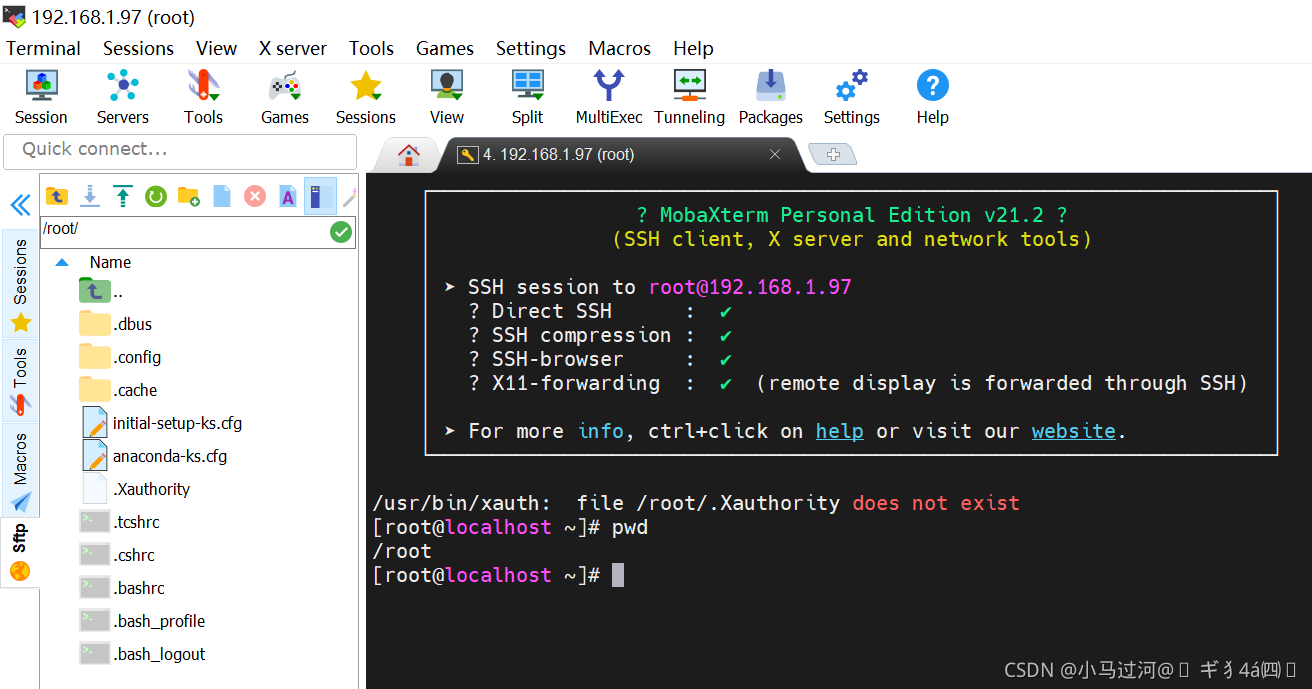Image resolution: width=1312 pixels, height=689 pixels.
Task: Collapse the sidebar with the double chevron
Action: 20,205
